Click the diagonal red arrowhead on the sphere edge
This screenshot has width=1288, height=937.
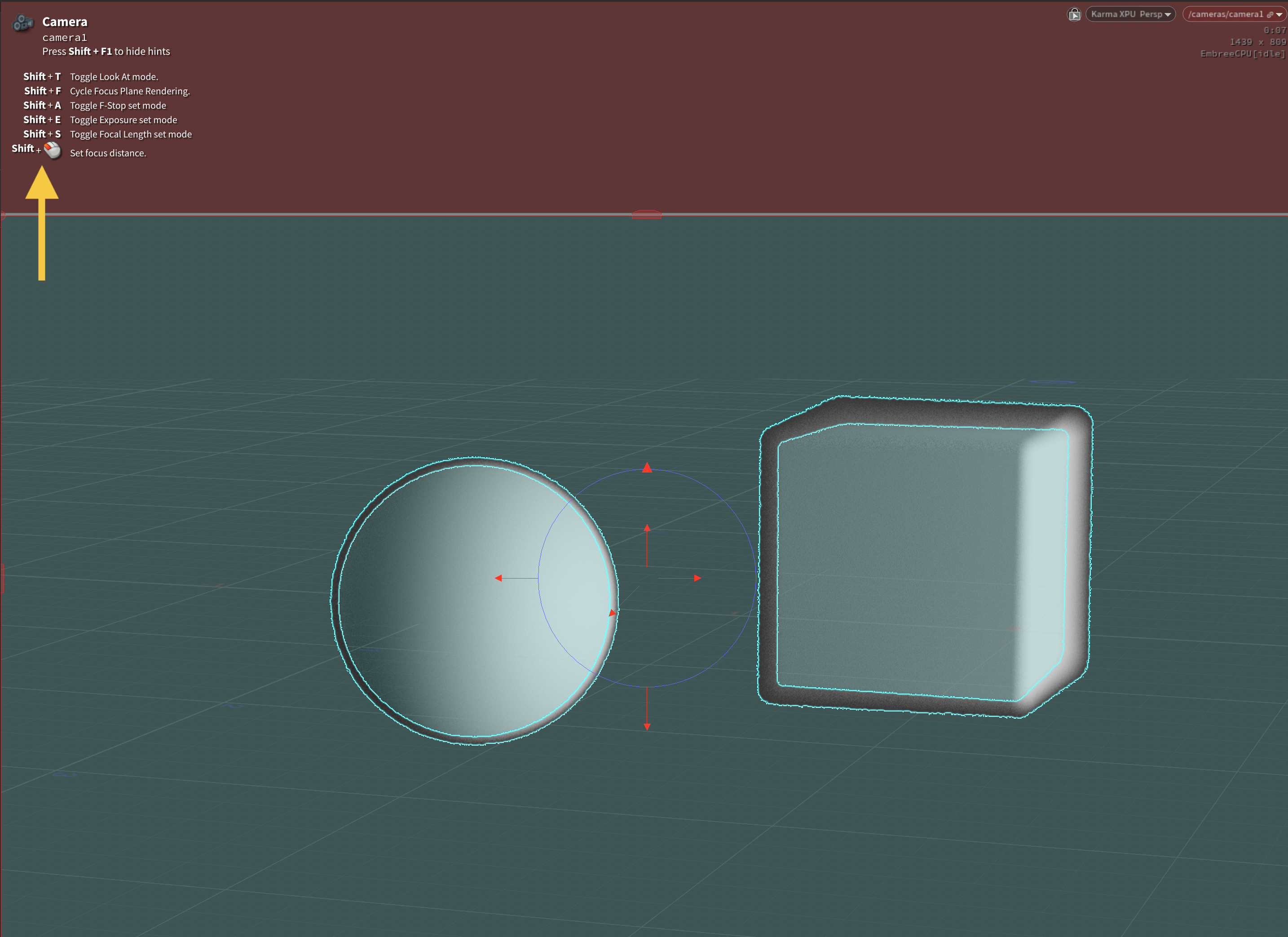tap(612, 613)
